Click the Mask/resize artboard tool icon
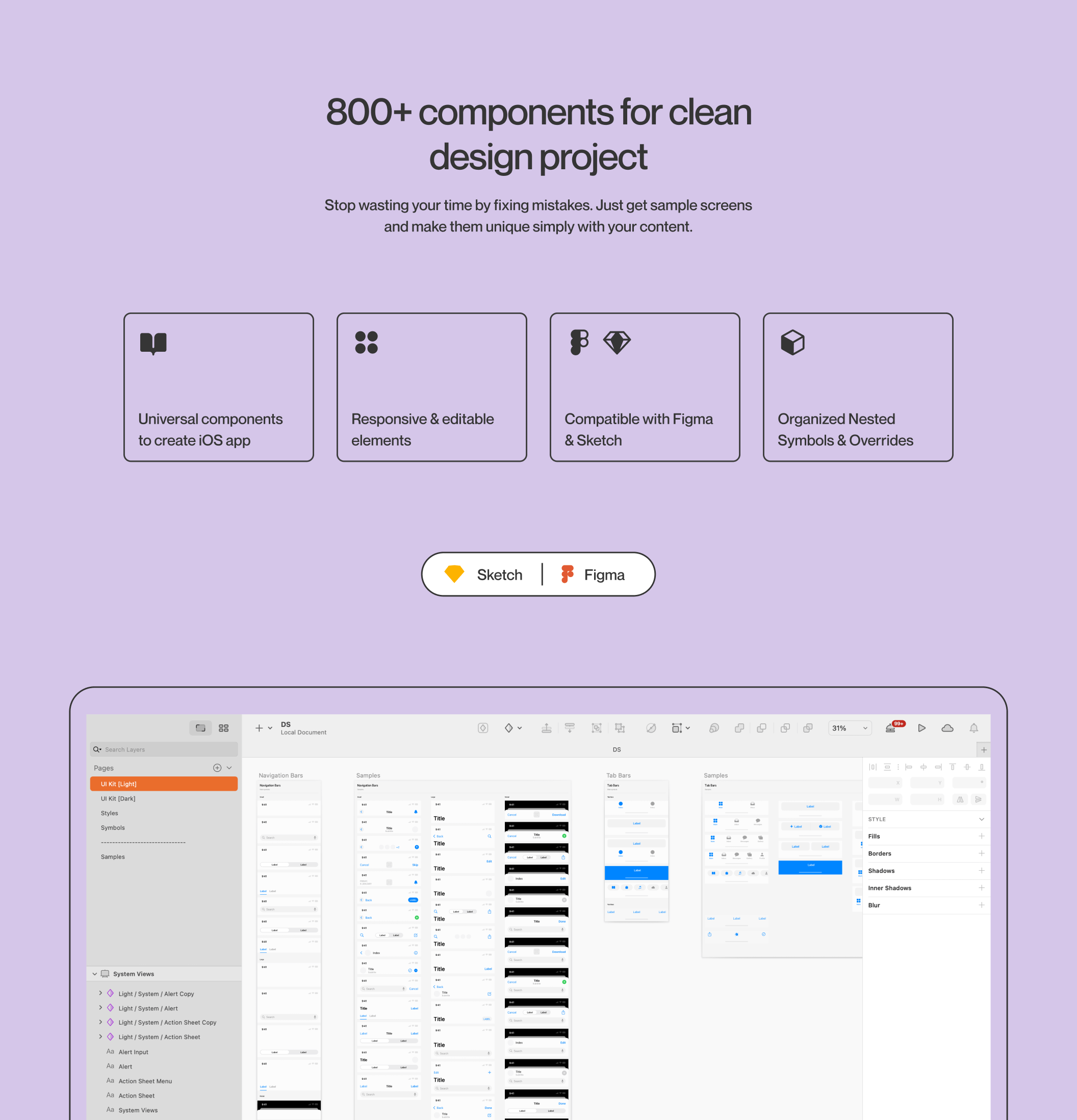1077x1120 pixels. [x=677, y=728]
